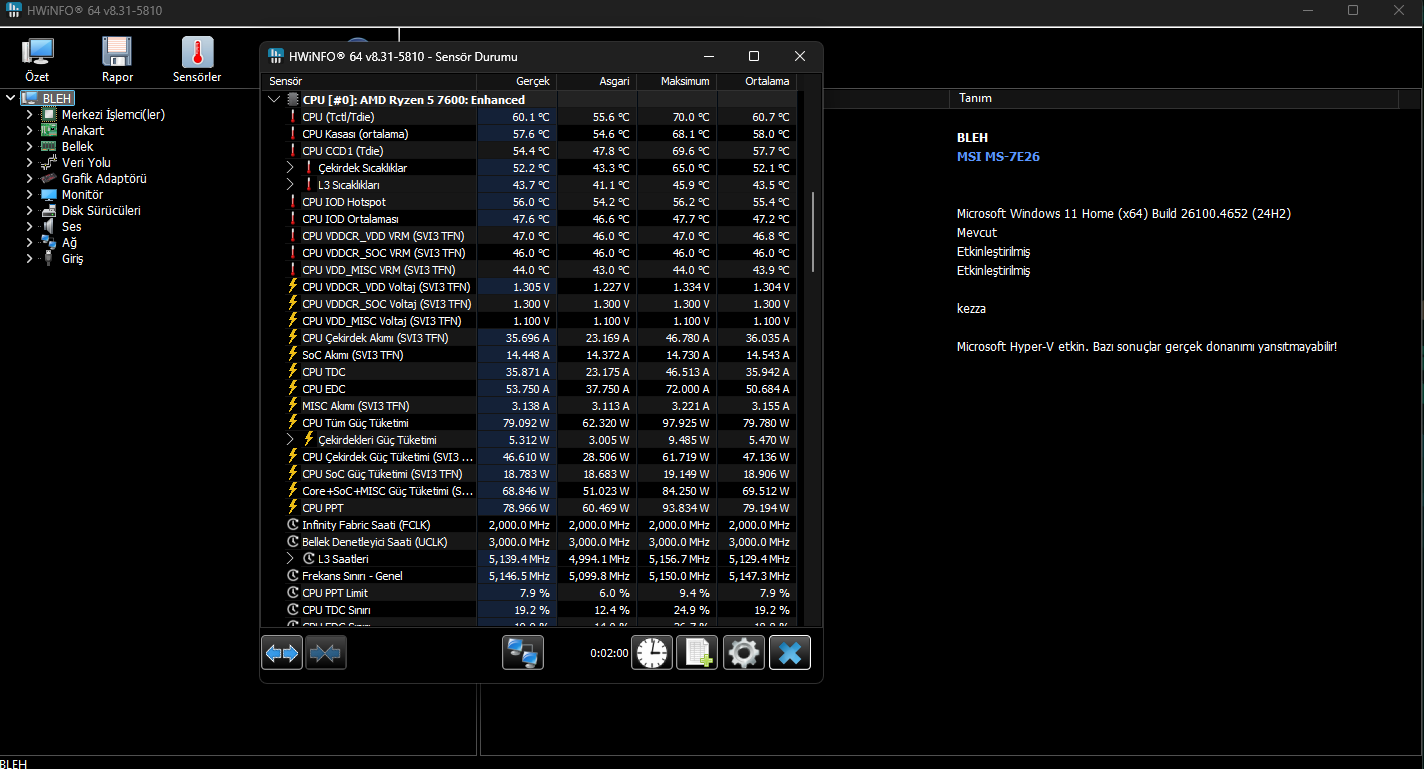
Task: Expand the Anakart tree node
Action: (x=30, y=130)
